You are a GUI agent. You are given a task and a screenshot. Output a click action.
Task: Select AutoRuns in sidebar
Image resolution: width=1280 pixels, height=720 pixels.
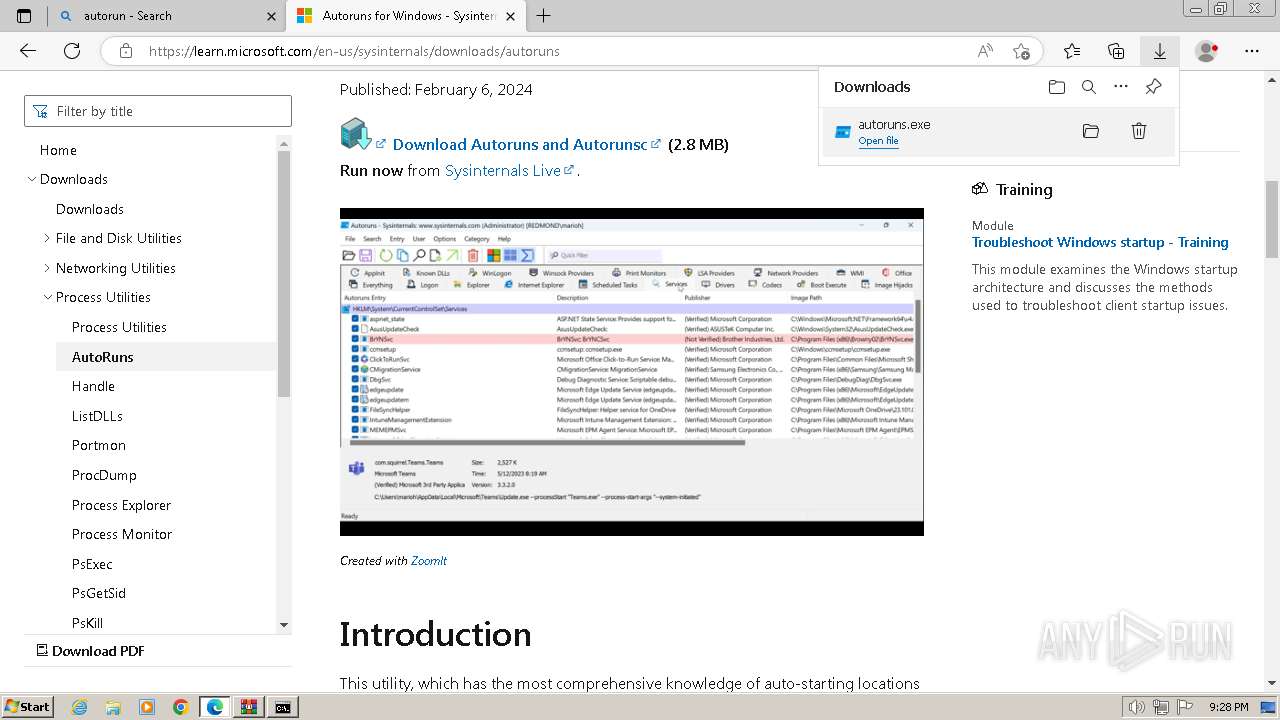pos(102,357)
